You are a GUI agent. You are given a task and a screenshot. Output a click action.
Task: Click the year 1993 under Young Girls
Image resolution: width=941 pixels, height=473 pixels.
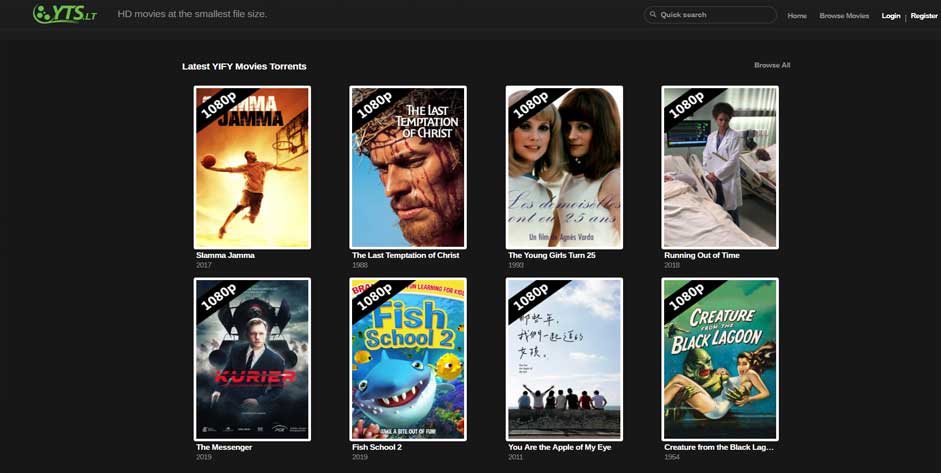516,265
